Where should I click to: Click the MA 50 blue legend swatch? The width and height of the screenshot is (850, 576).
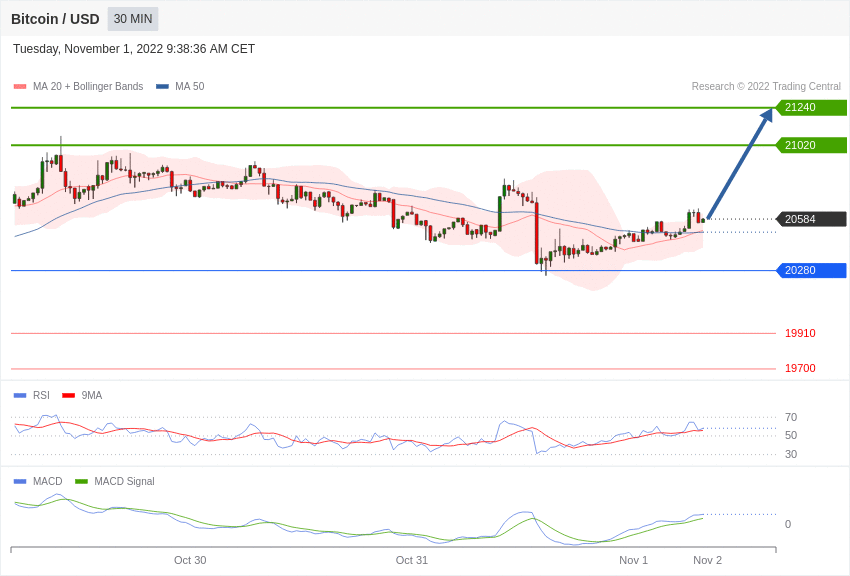pos(163,87)
